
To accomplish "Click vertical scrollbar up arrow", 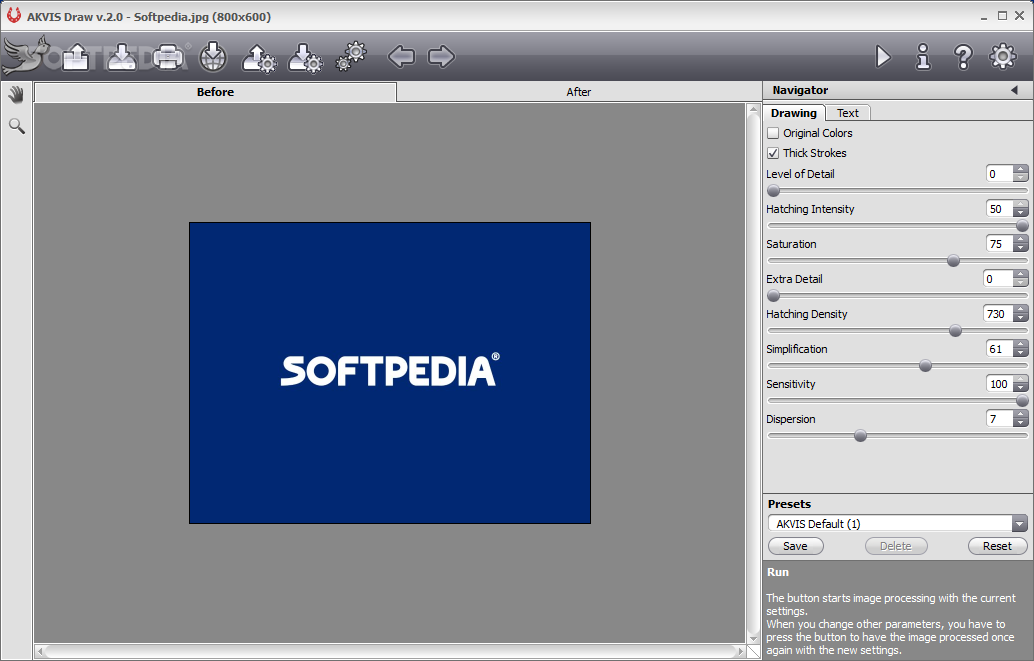I will point(754,110).
